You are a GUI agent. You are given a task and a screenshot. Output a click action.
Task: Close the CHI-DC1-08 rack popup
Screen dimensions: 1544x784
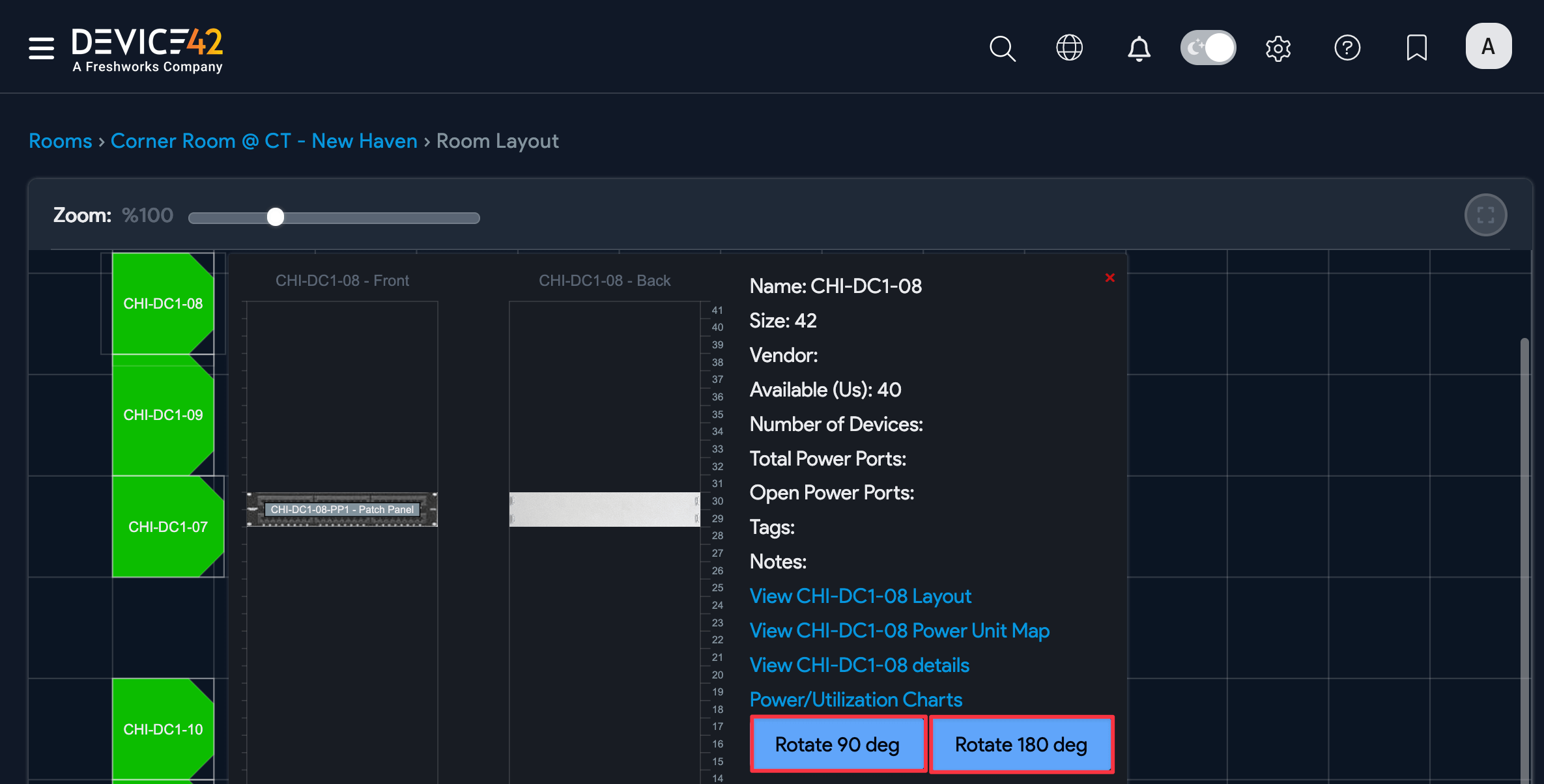[x=1110, y=278]
